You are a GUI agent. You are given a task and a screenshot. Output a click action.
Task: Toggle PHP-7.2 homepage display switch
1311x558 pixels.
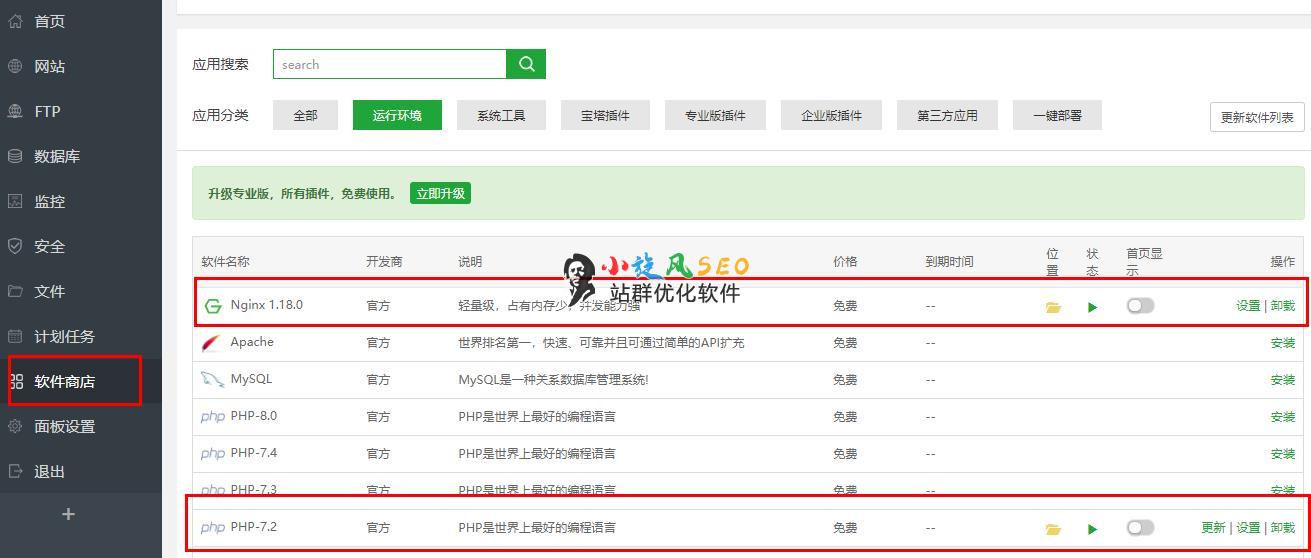point(1140,528)
